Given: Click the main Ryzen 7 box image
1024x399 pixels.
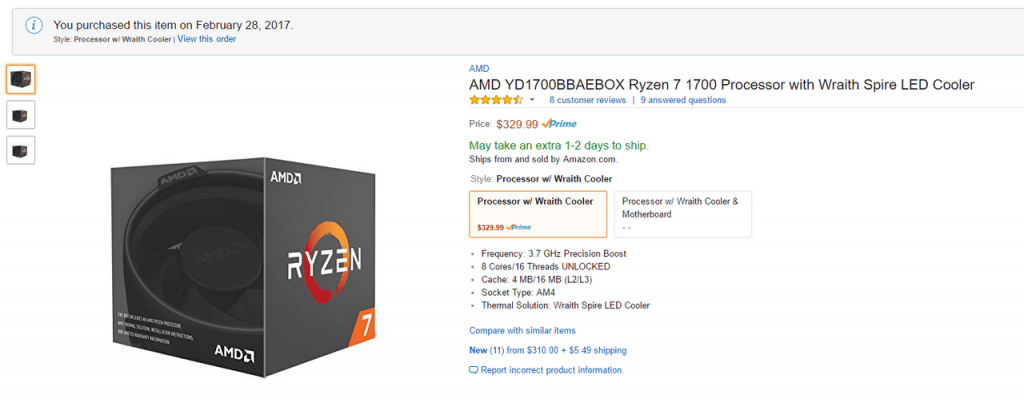Looking at the screenshot, I should 244,266.
